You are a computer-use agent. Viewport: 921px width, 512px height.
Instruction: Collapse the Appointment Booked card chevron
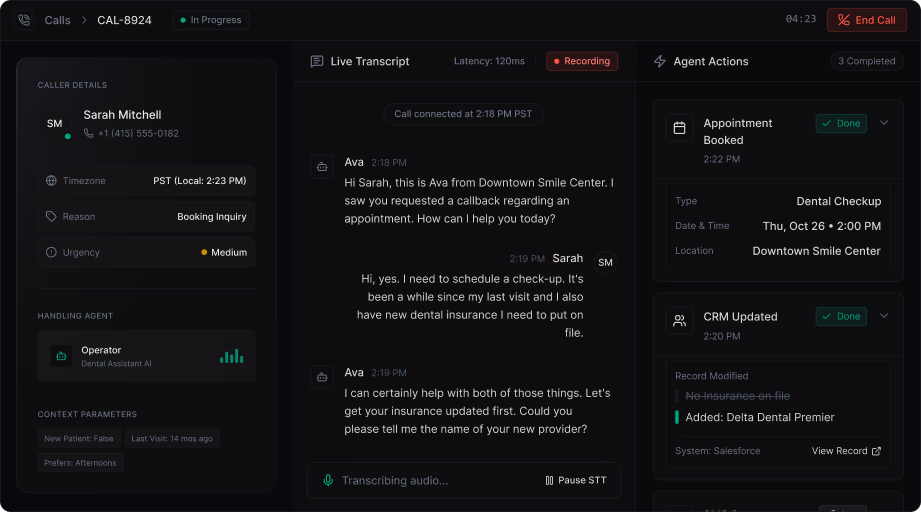point(884,123)
